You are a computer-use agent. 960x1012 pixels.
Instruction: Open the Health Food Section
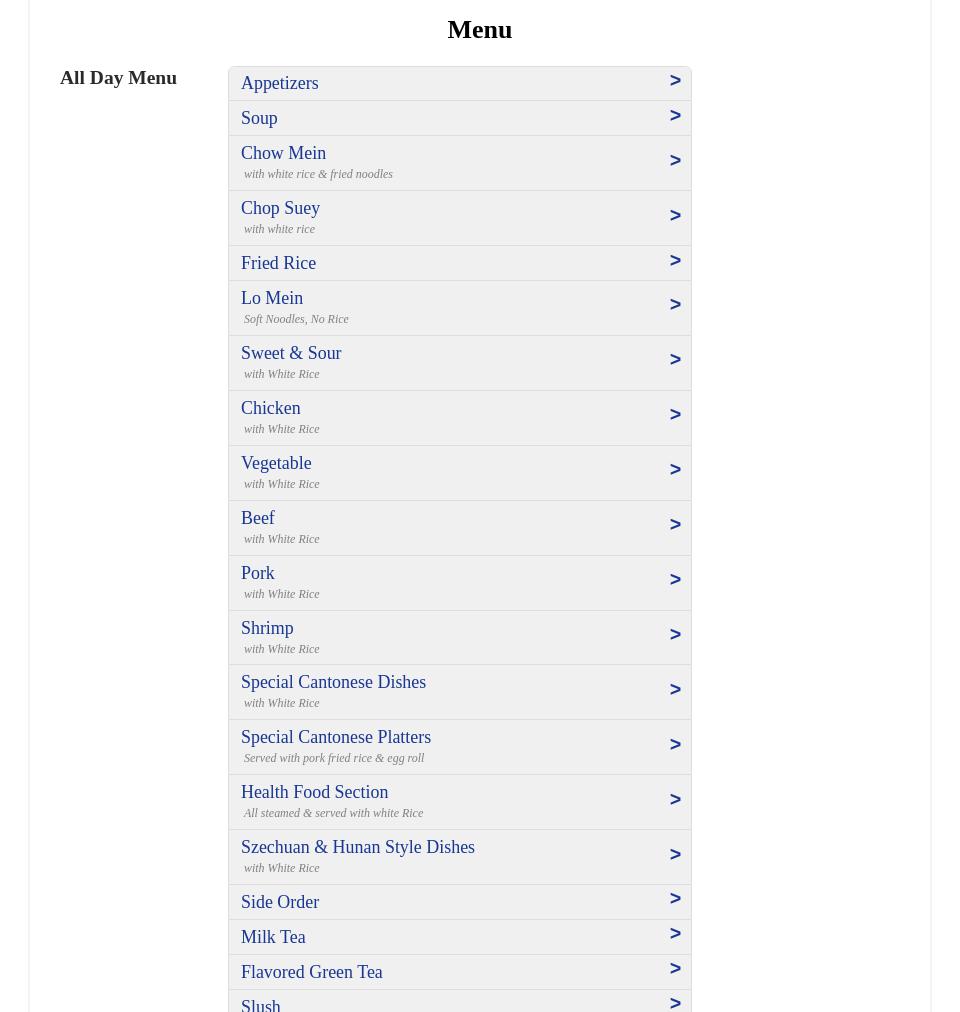pyautogui.click(x=315, y=793)
